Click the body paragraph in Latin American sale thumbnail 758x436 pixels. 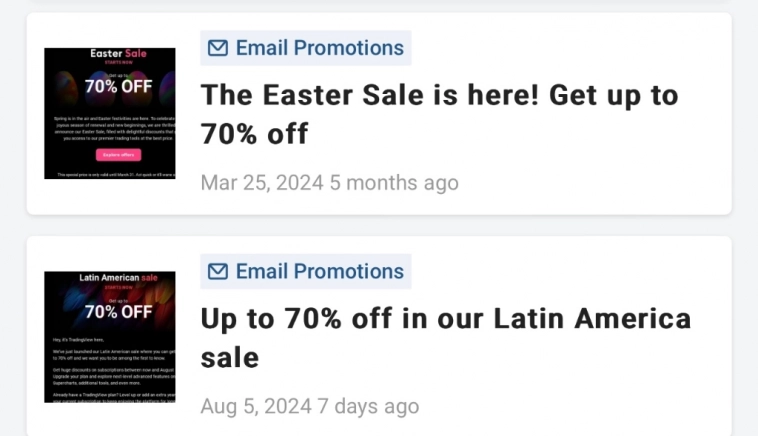(112, 368)
